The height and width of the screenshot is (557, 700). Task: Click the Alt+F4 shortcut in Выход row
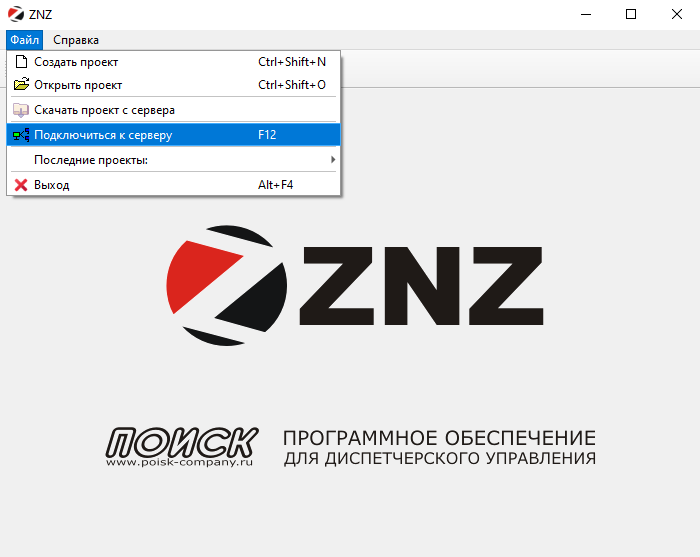pos(275,185)
